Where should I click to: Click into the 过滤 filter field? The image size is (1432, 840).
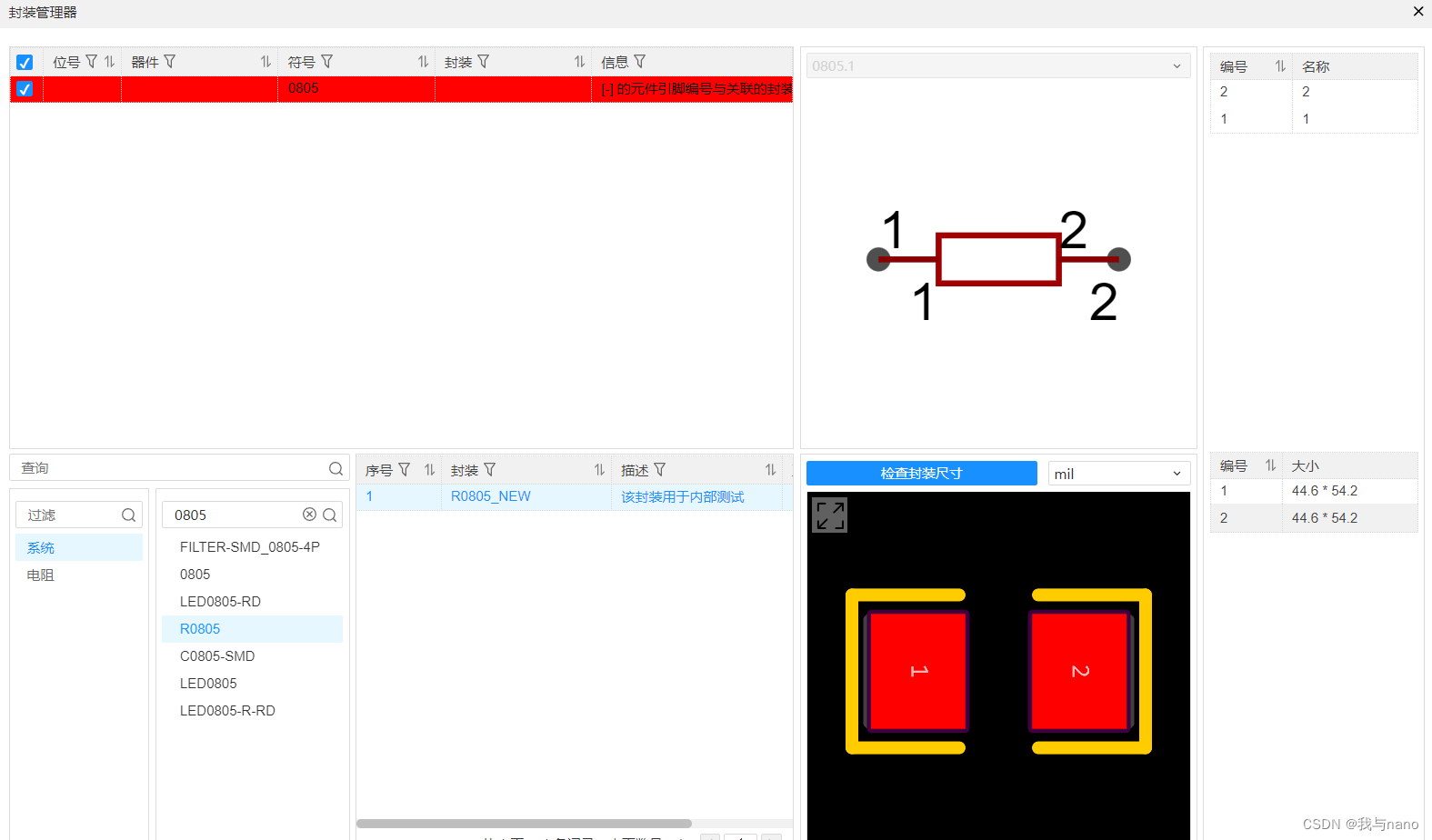pyautogui.click(x=78, y=515)
